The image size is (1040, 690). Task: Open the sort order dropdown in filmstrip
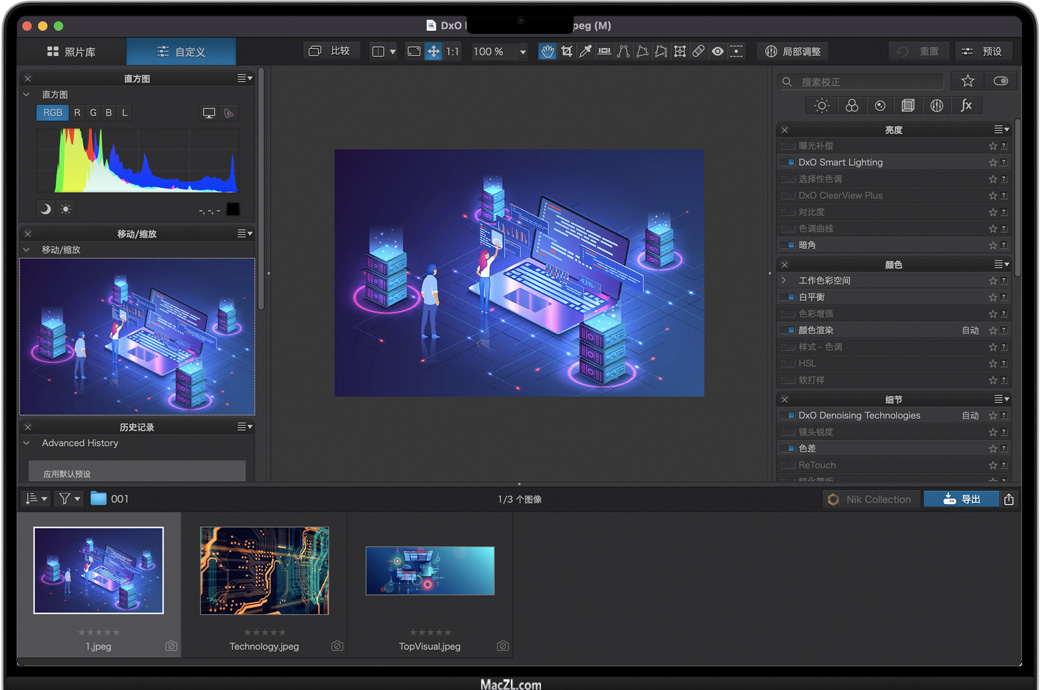pyautogui.click(x=36, y=498)
